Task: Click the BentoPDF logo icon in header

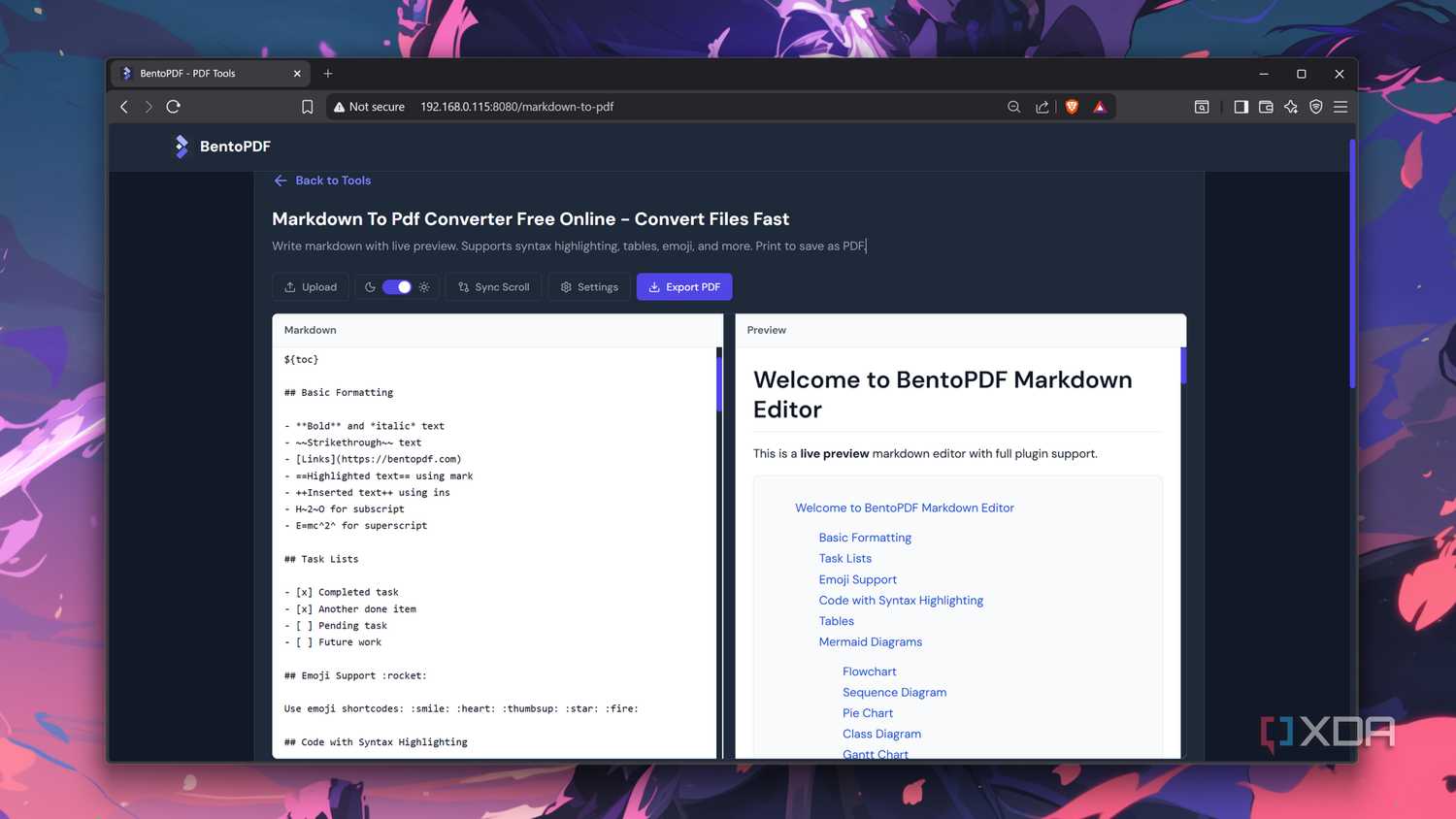Action: click(182, 147)
